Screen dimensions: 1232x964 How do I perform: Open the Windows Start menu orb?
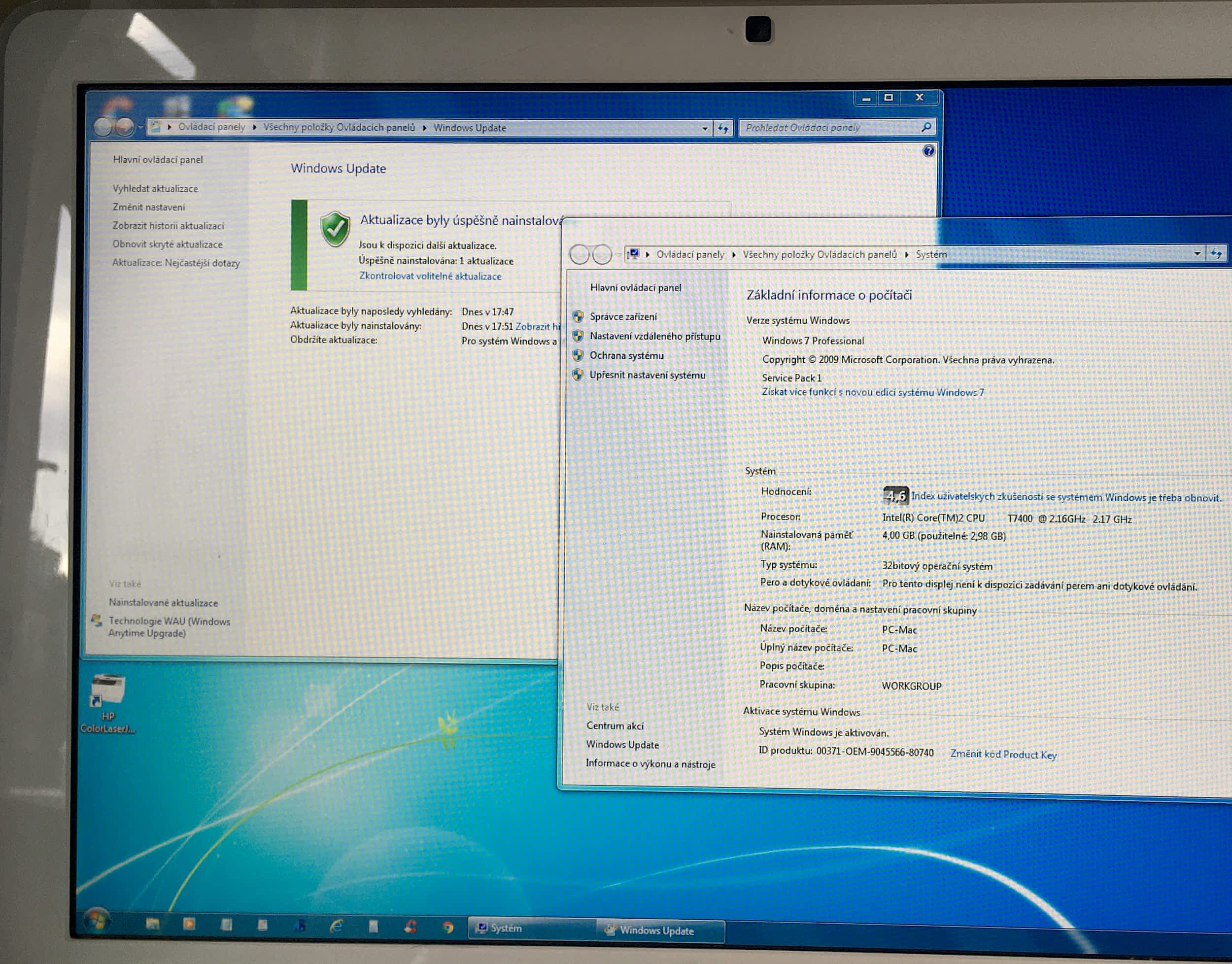[97, 921]
